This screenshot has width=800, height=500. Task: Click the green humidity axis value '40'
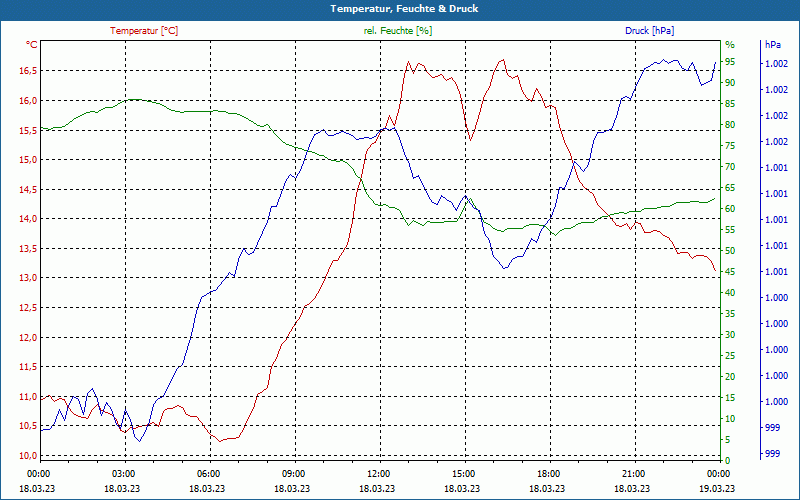[730, 293]
